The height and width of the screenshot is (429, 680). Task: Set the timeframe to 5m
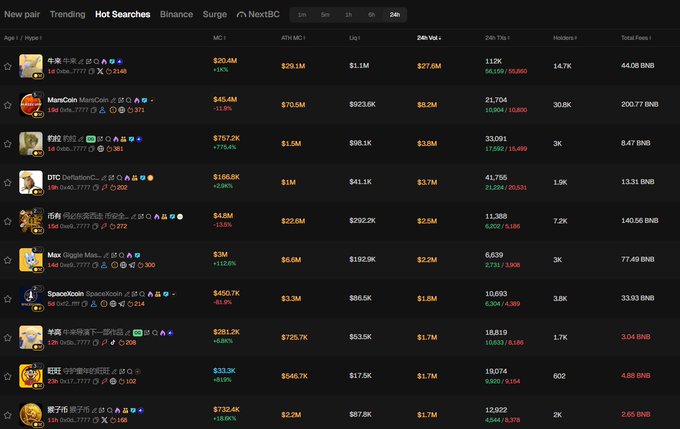pyautogui.click(x=325, y=15)
